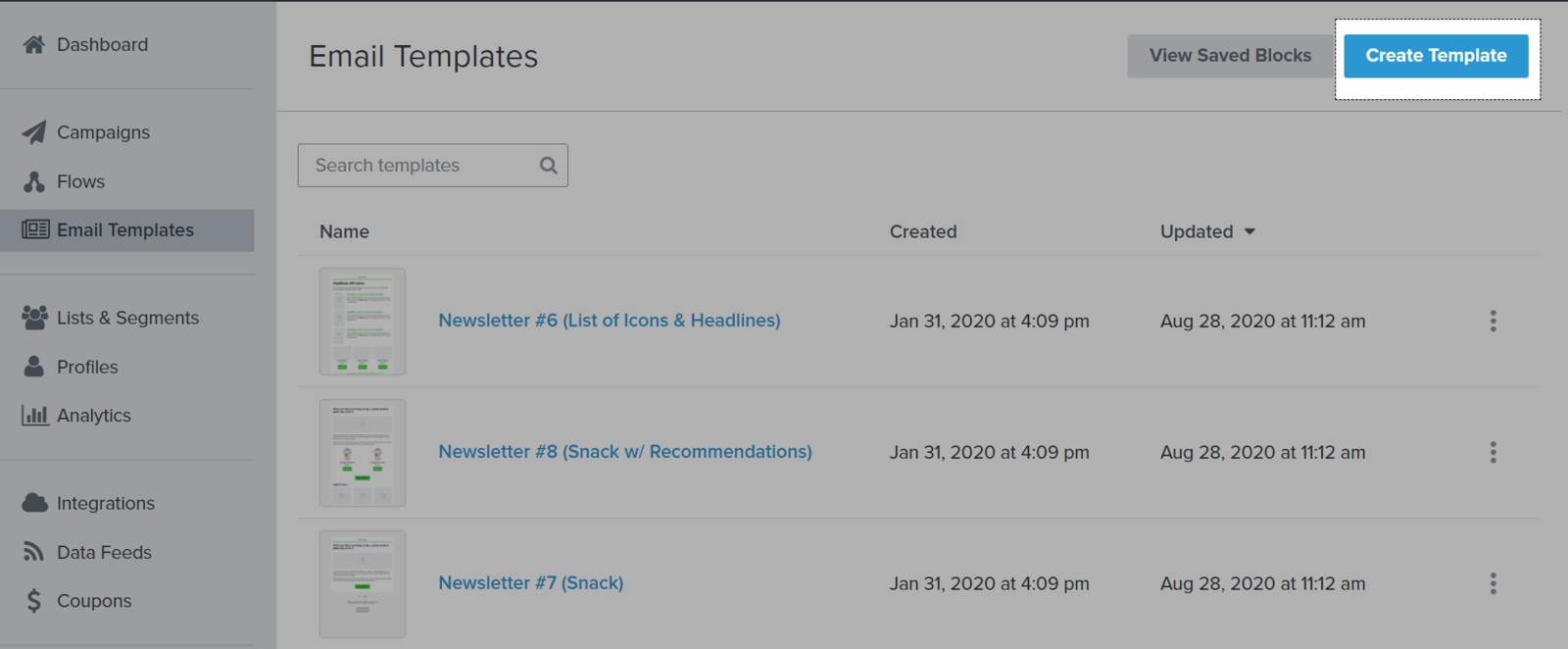
Task: Go to Campaigns section
Action: click(x=103, y=132)
